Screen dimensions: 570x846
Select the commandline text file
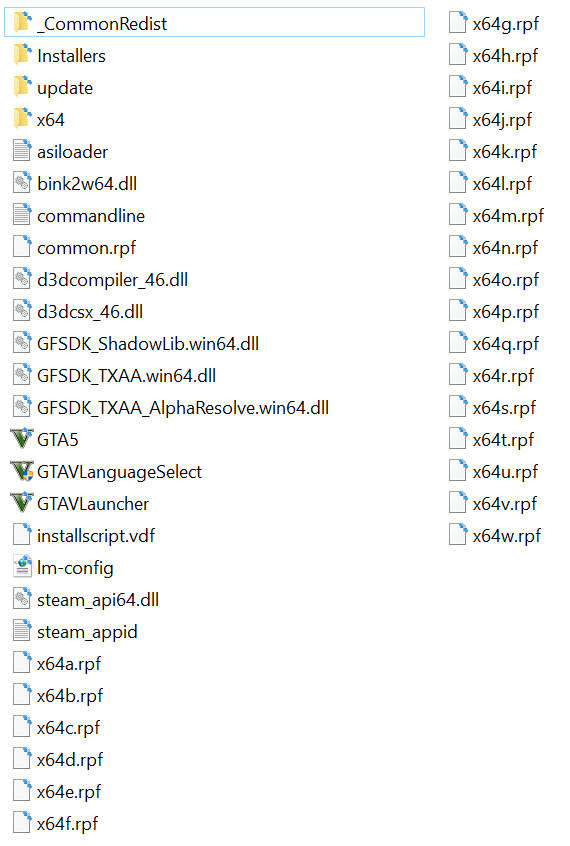coord(79,216)
